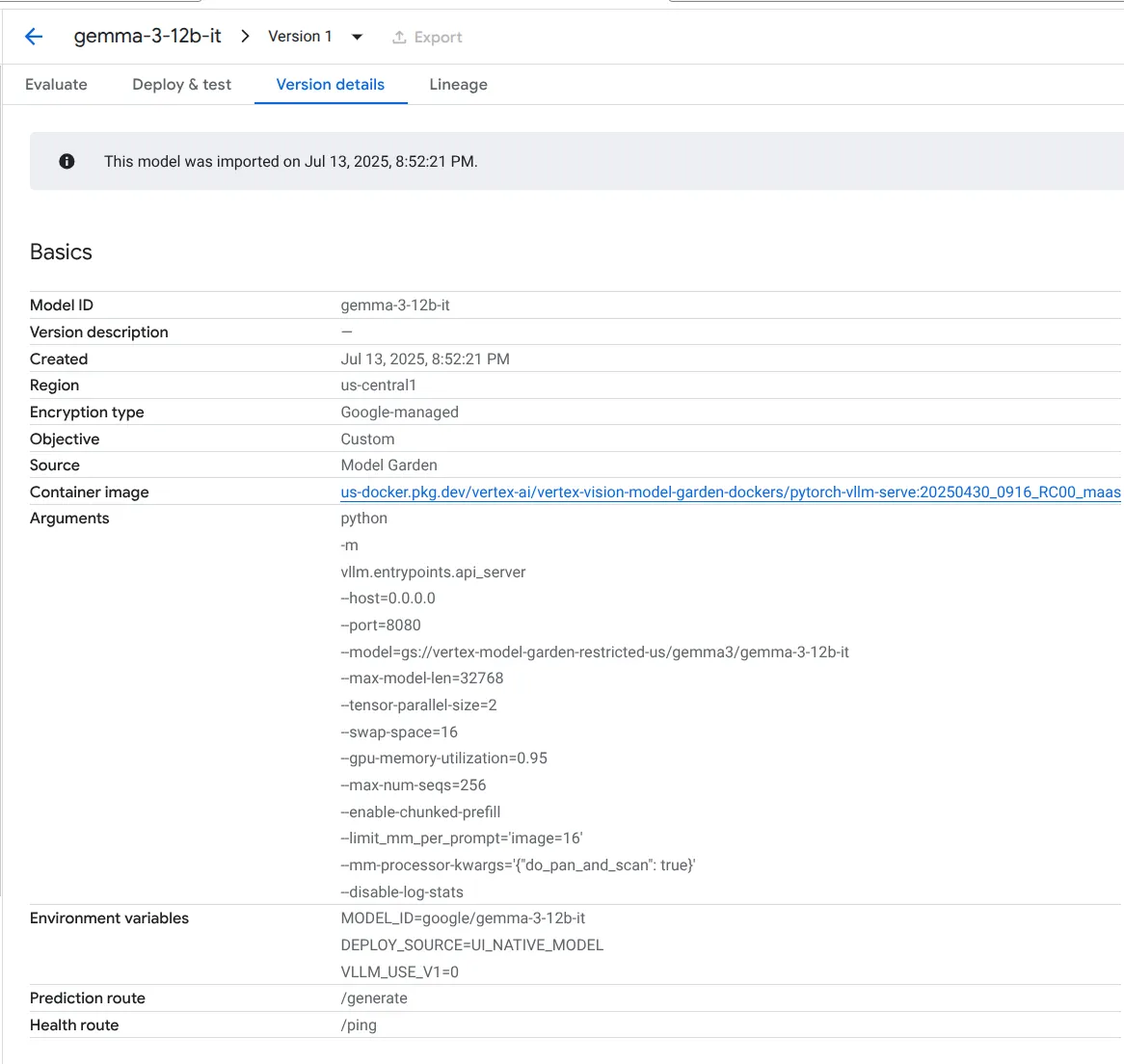Click the breadcrumb chevron after gemma-3-12b-it
This screenshot has width=1124, height=1064.
(x=245, y=37)
